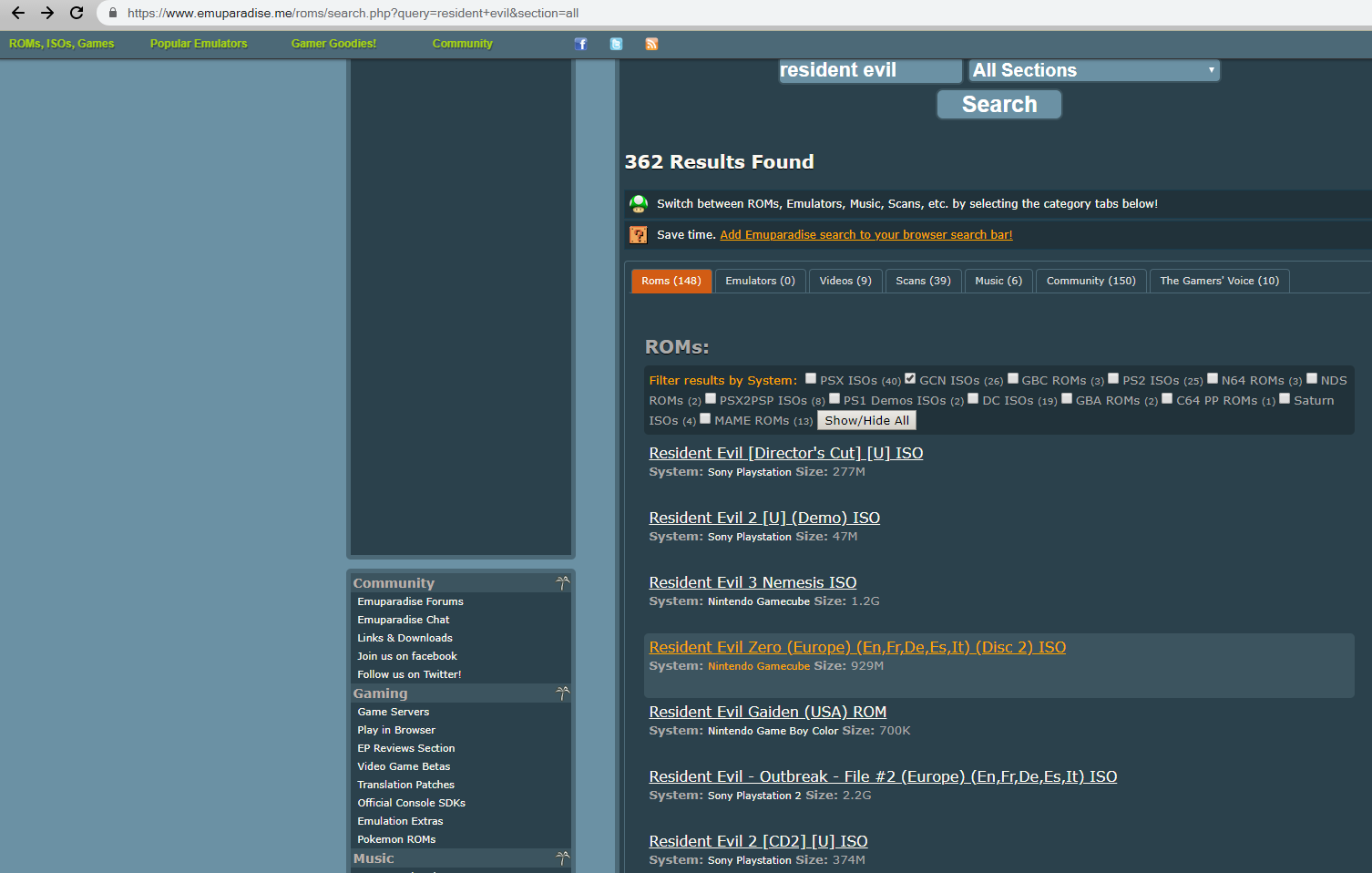Switch to Community (150) tab
The height and width of the screenshot is (873, 1372).
click(x=1091, y=281)
